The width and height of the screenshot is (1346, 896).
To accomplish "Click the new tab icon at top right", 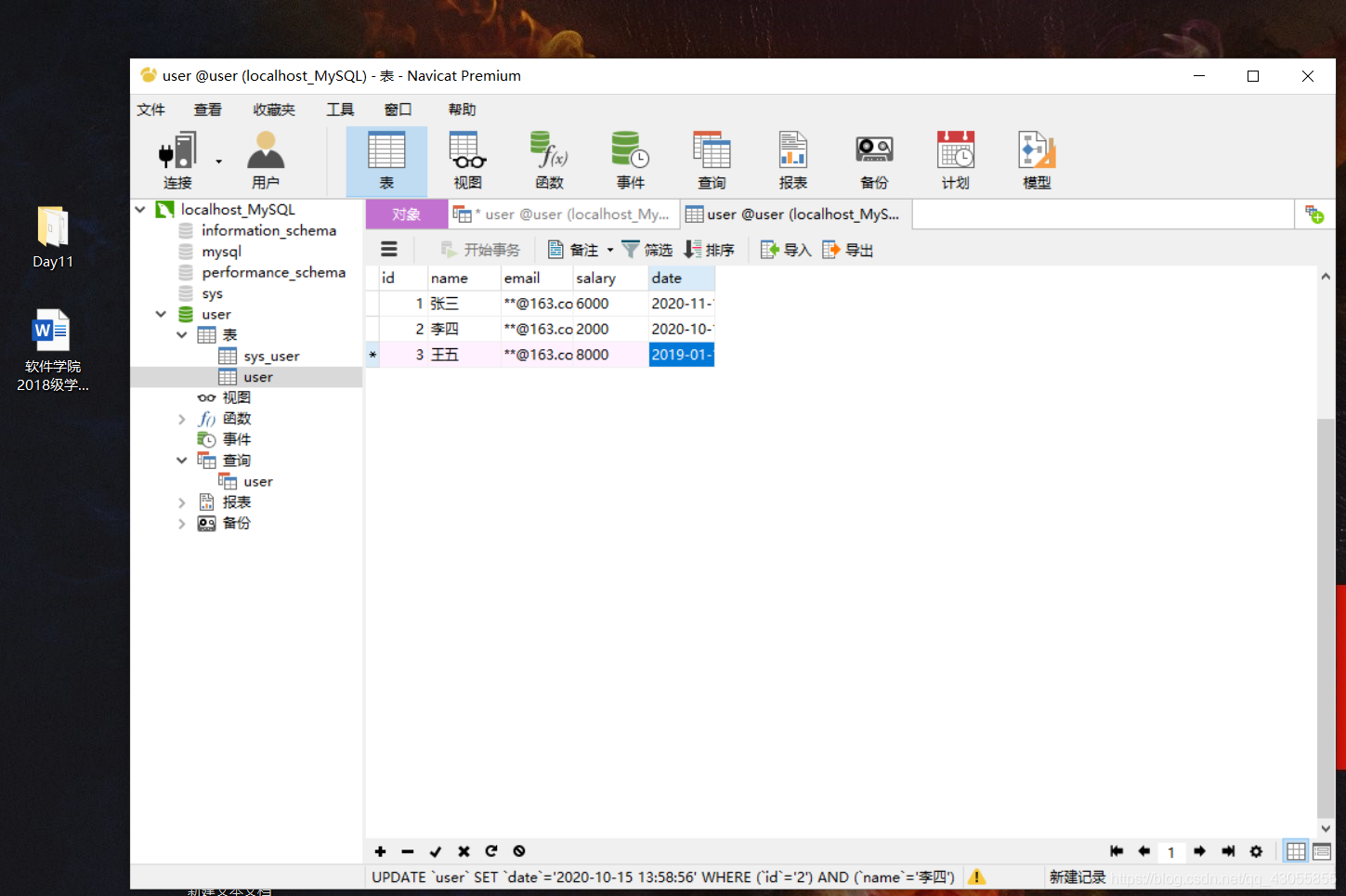I will tap(1314, 214).
